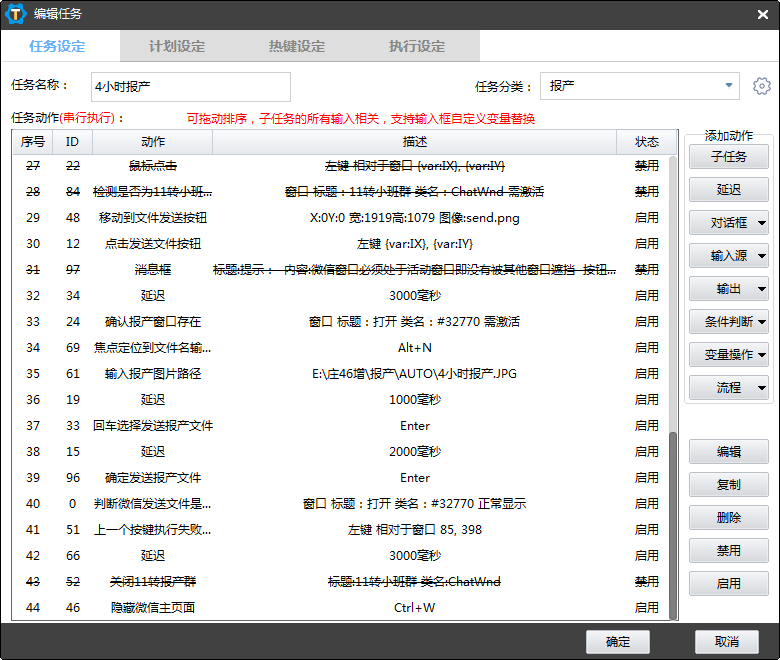Click the 描述 column header
780x660 pixels.
pyautogui.click(x=414, y=142)
